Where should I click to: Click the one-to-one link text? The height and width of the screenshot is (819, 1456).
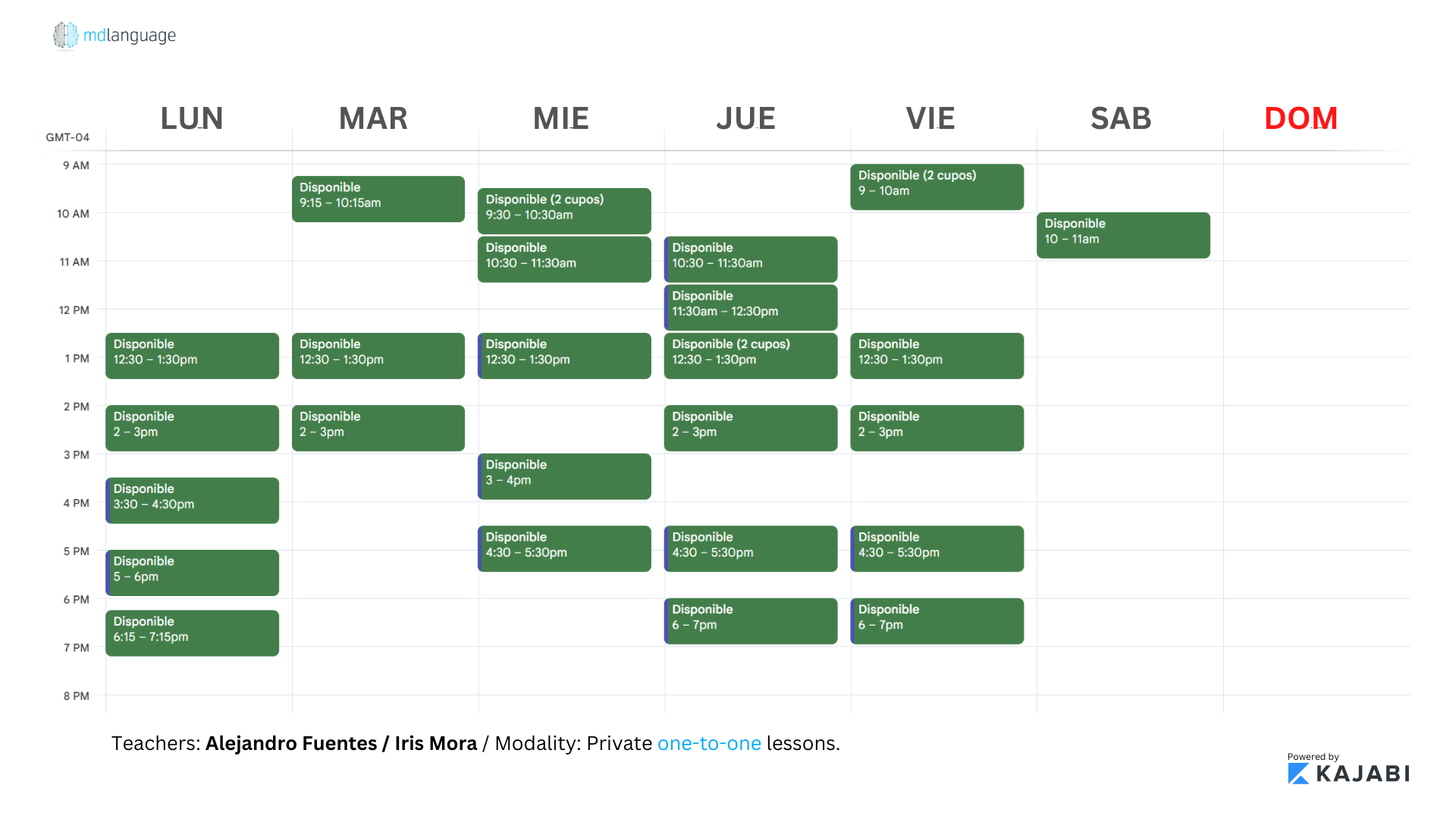[x=709, y=743]
